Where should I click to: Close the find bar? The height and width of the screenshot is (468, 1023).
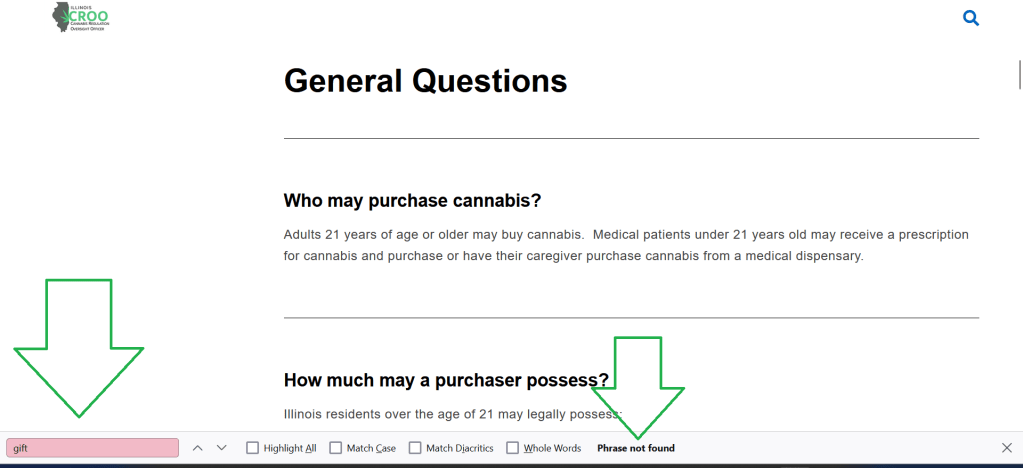point(1007,448)
